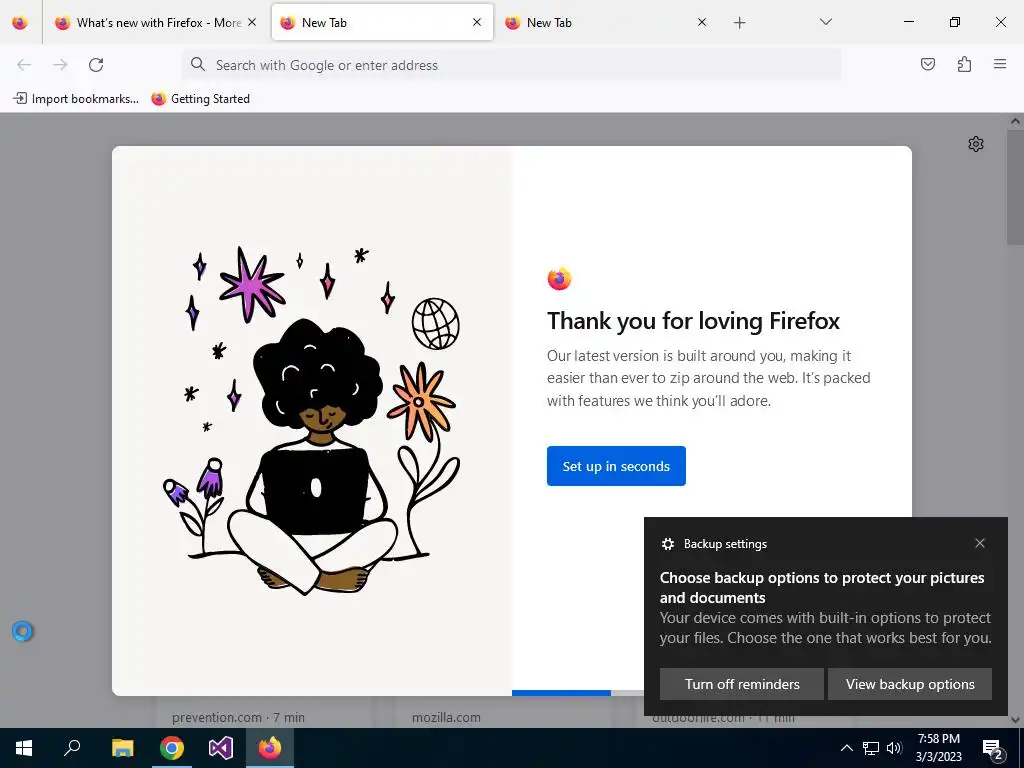This screenshot has width=1024, height=768.
Task: Open the Action Center notifications
Action: click(993, 749)
